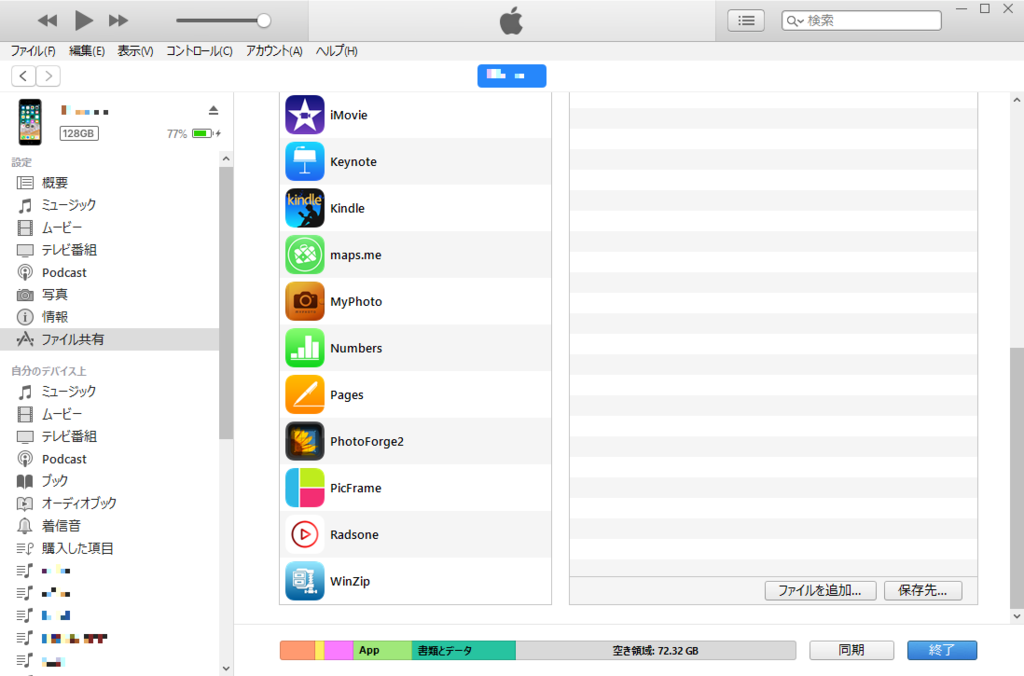Click main pane scrollbar down arrow
1024x676 pixels.
click(1016, 616)
